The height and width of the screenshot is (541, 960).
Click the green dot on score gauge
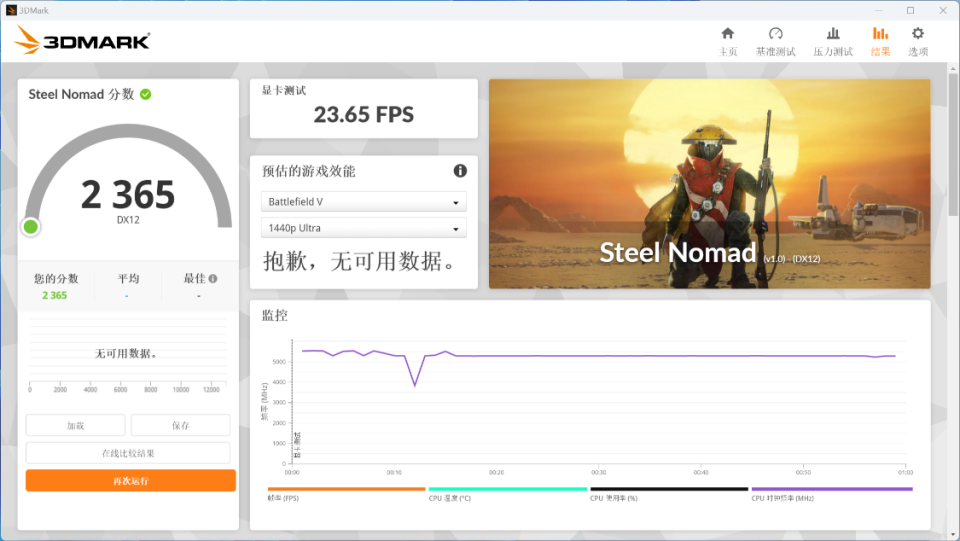[31, 227]
